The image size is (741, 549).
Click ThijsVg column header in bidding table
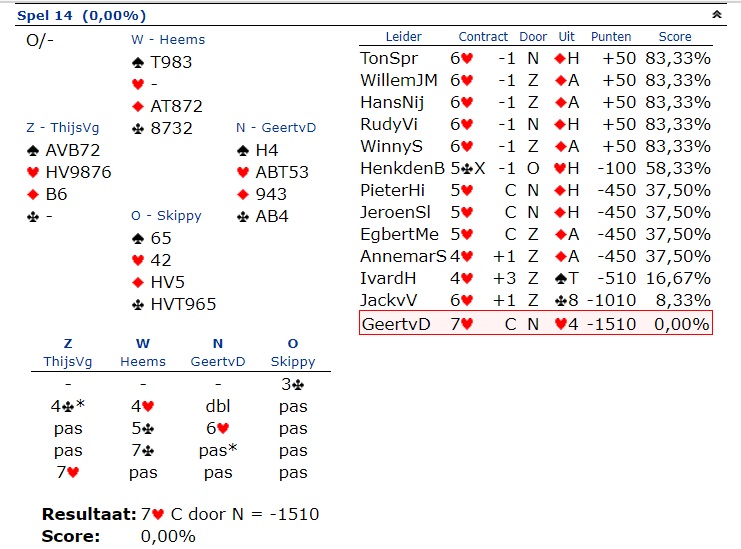68,361
